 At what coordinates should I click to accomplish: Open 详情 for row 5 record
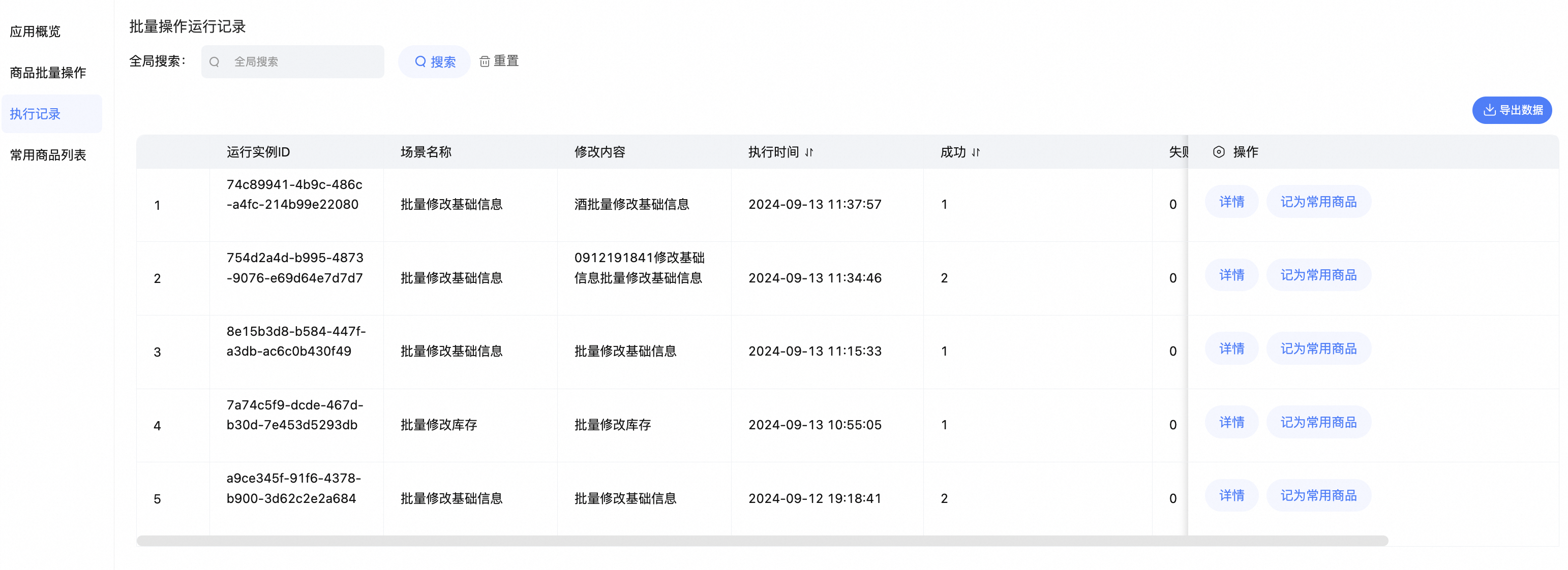(1231, 496)
